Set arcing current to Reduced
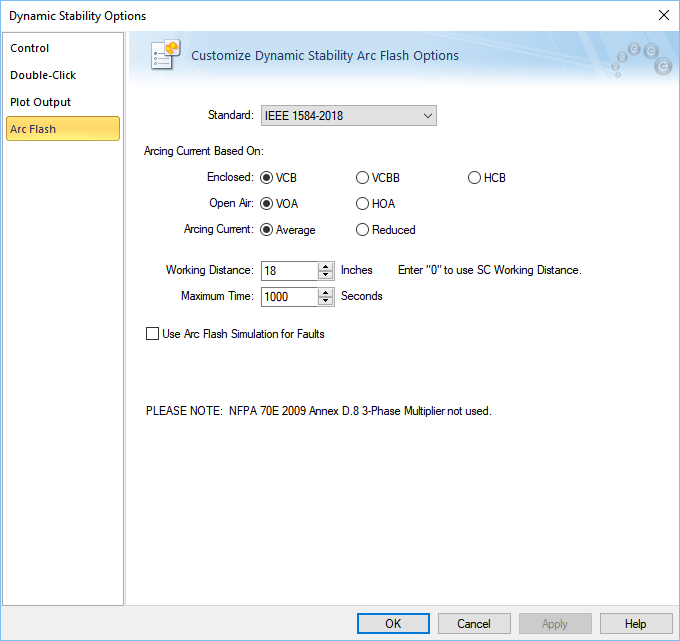Viewport: 680px width, 641px height. (363, 230)
